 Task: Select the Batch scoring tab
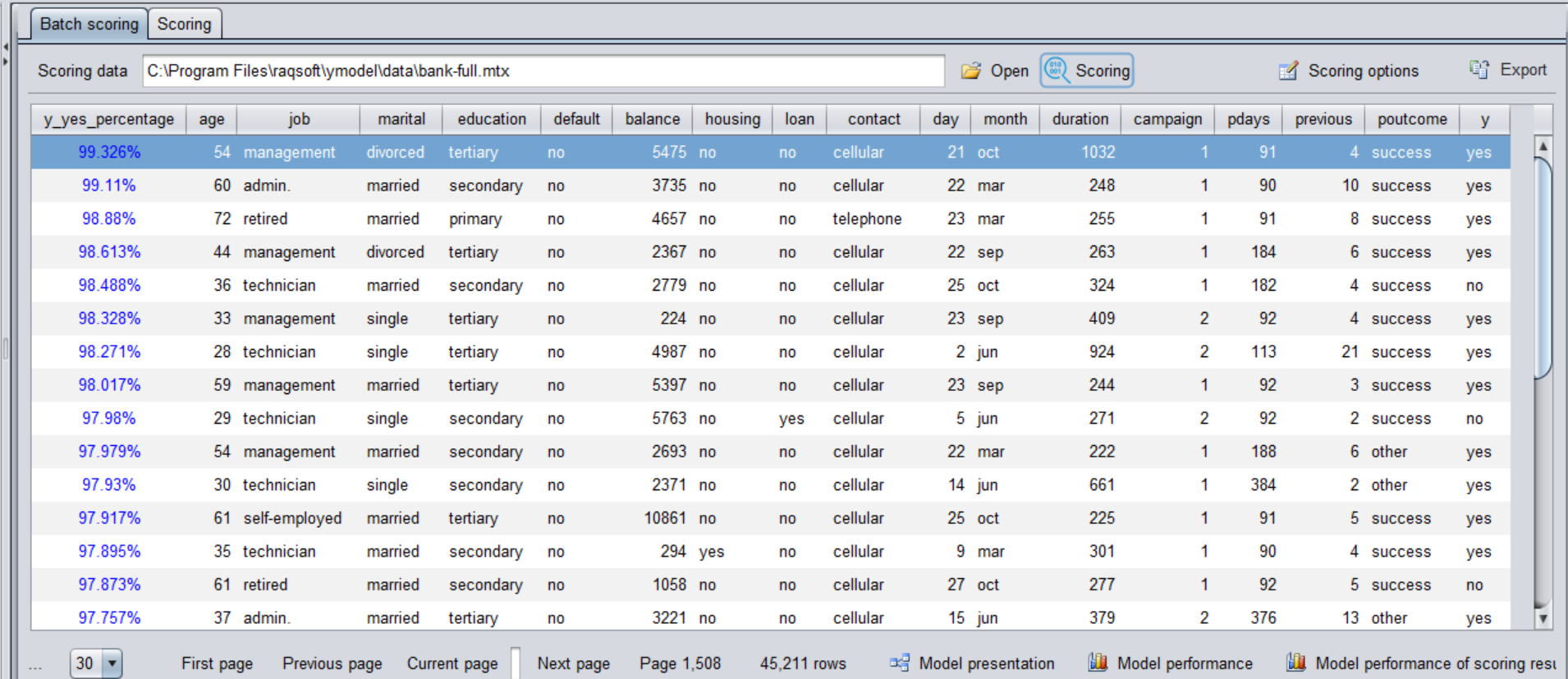89,24
